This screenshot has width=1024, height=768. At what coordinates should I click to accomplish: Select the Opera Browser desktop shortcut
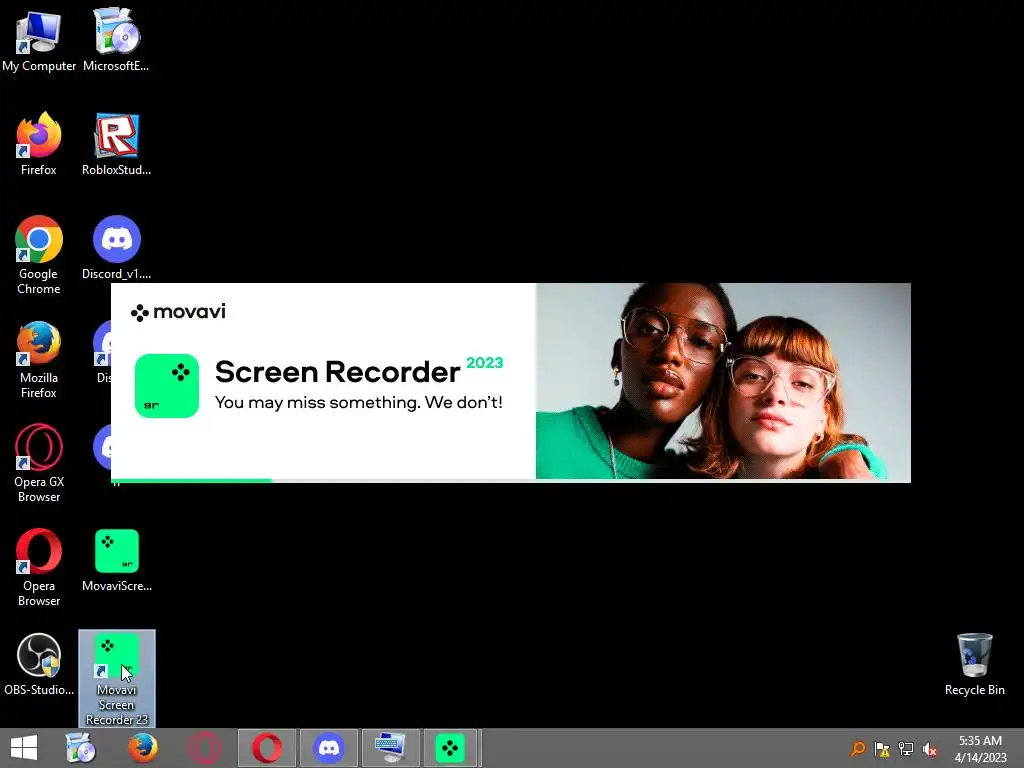pos(39,567)
